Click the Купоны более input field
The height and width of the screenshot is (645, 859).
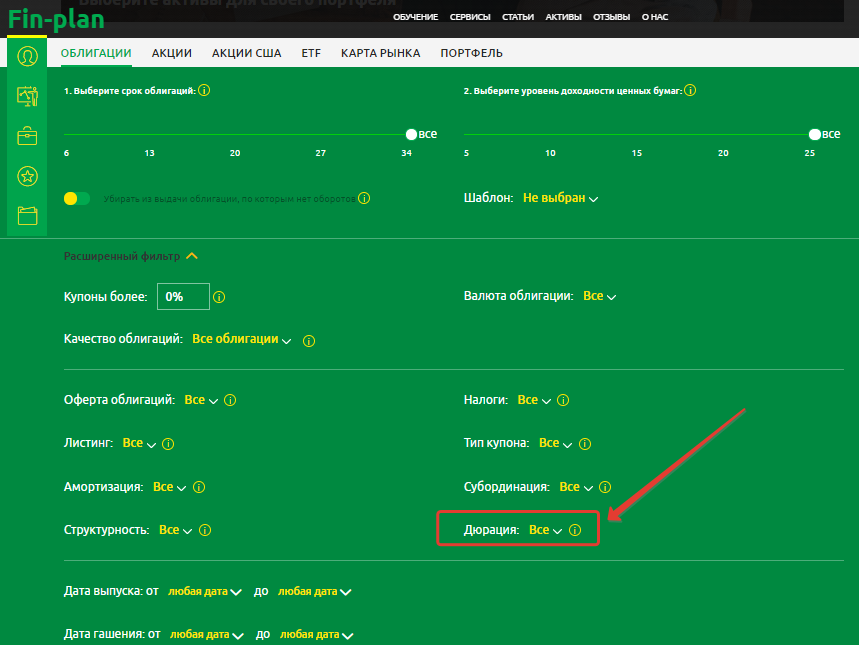pos(183,297)
